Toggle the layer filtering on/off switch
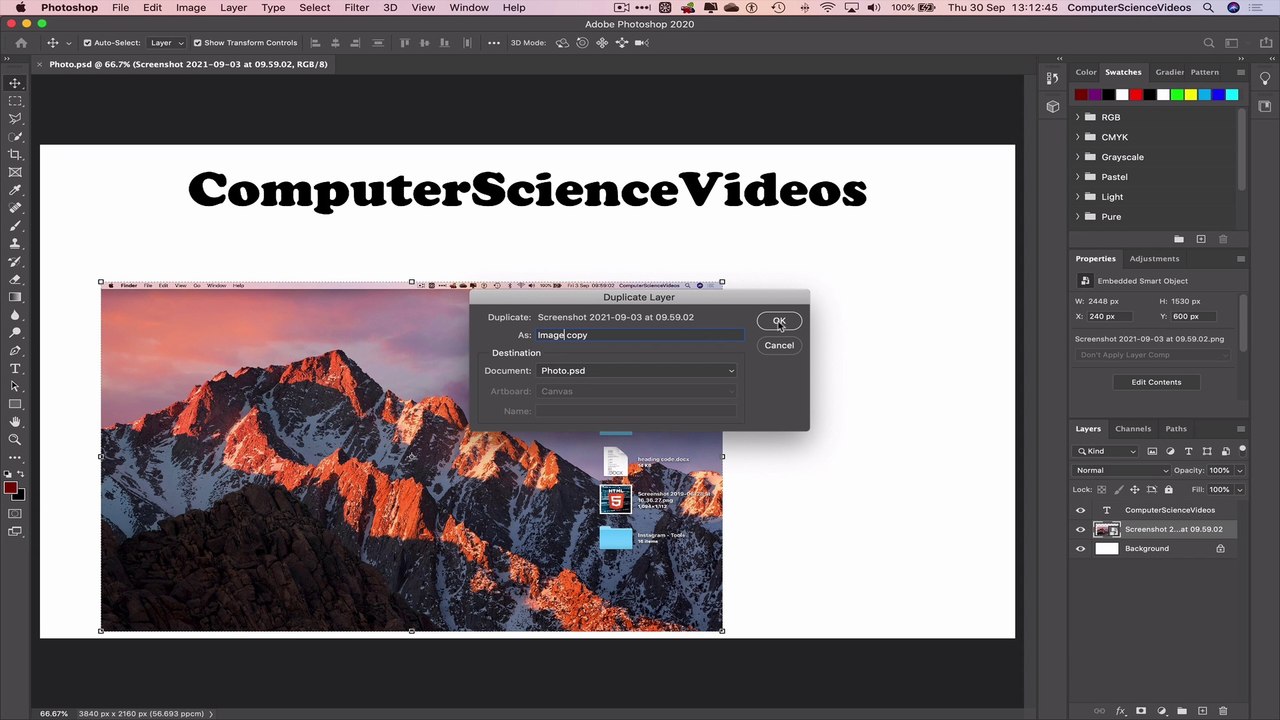The image size is (1280, 720). (x=1242, y=450)
